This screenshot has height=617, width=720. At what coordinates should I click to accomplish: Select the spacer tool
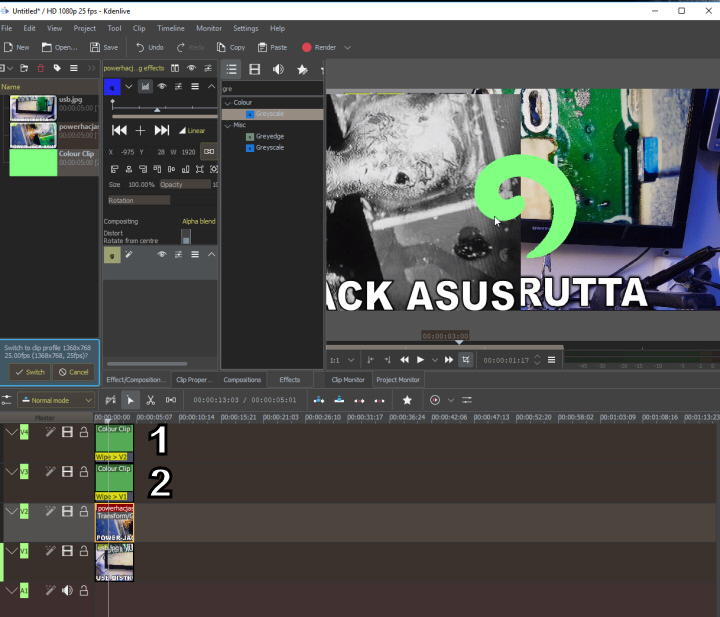(x=171, y=400)
